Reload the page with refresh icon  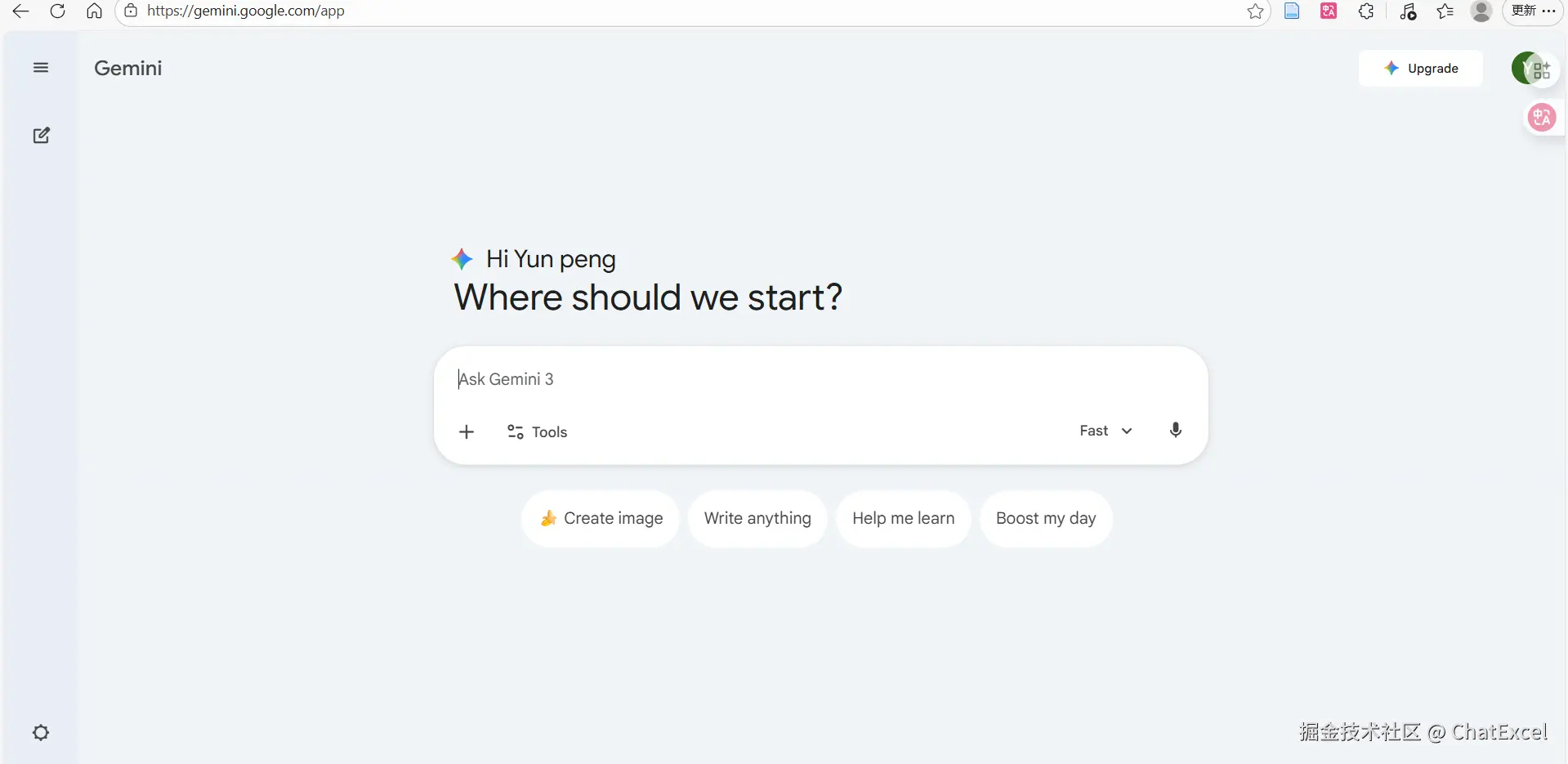coord(57,11)
